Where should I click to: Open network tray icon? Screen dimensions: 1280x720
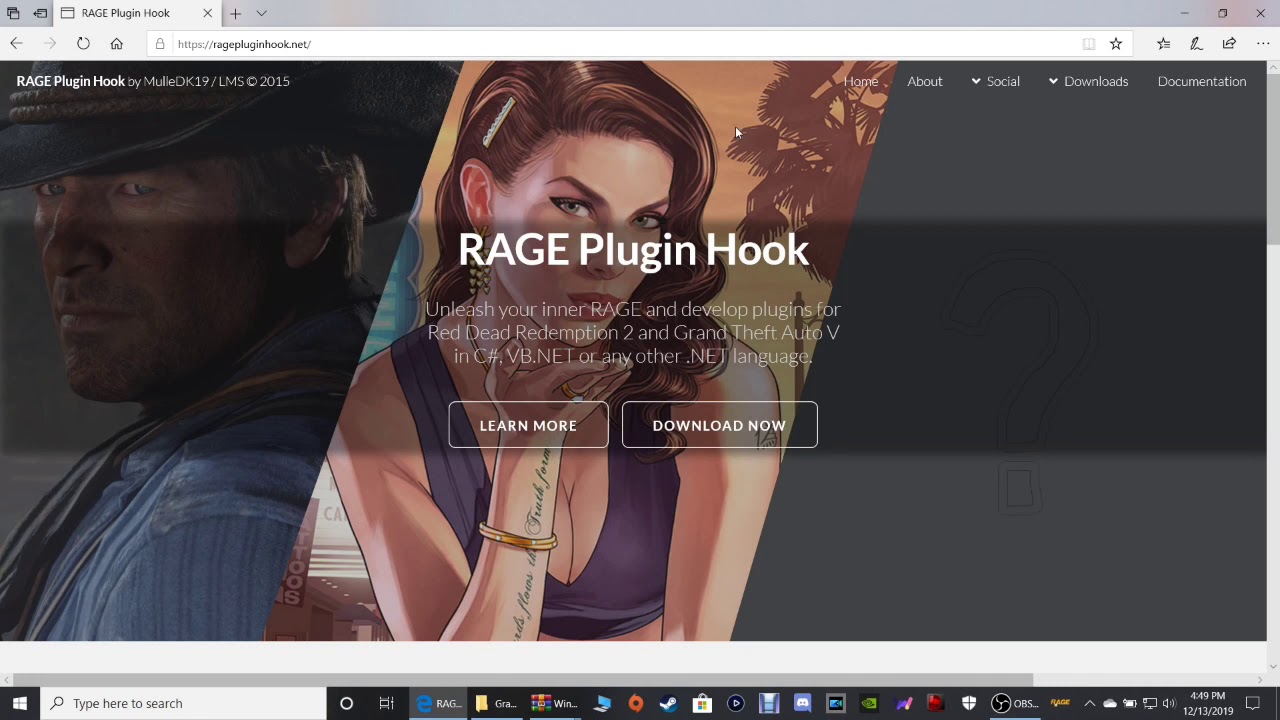point(1150,703)
